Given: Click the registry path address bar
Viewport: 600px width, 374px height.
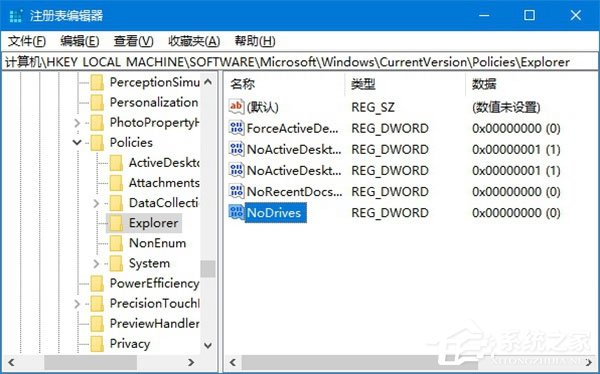Looking at the screenshot, I should pos(300,62).
